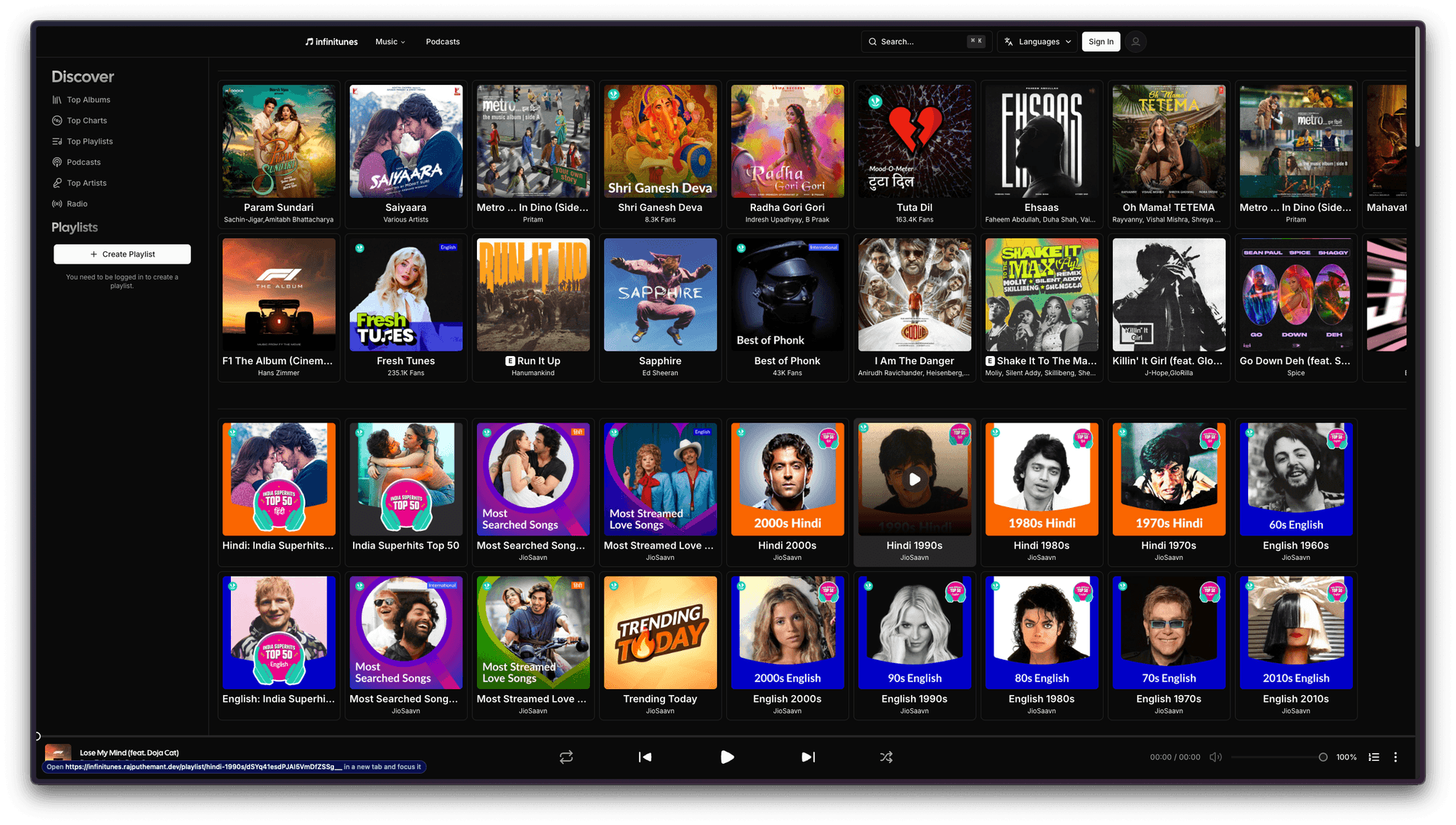
Task: Open the player more options menu
Action: point(1395,757)
